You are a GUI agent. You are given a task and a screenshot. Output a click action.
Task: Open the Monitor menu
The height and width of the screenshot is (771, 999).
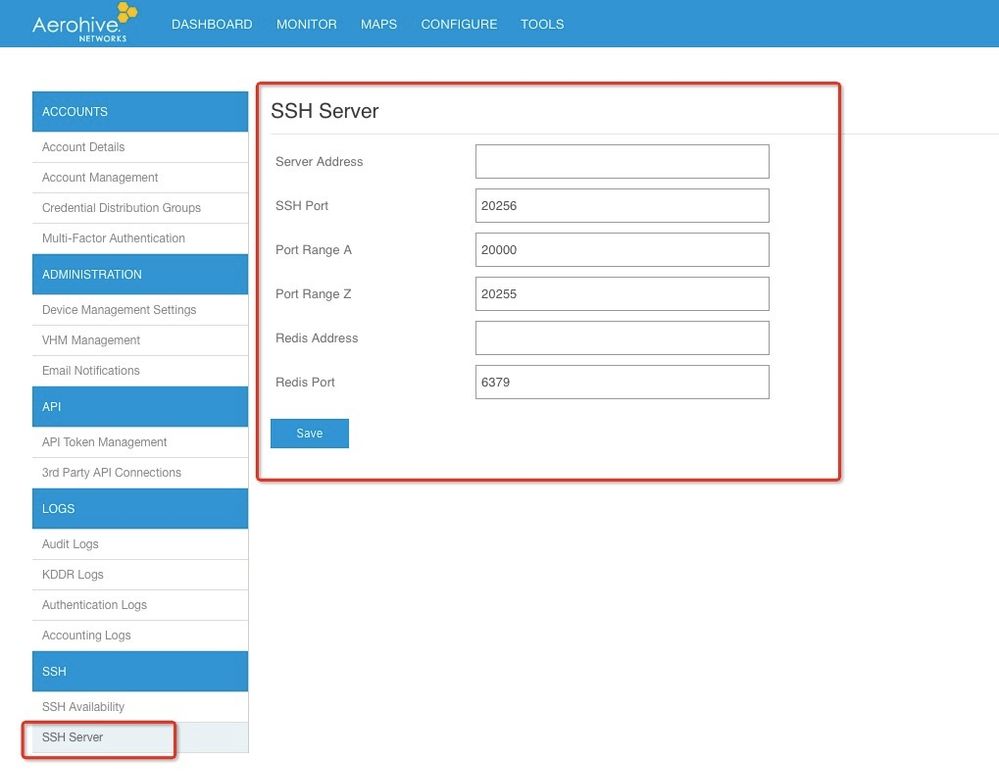[306, 24]
